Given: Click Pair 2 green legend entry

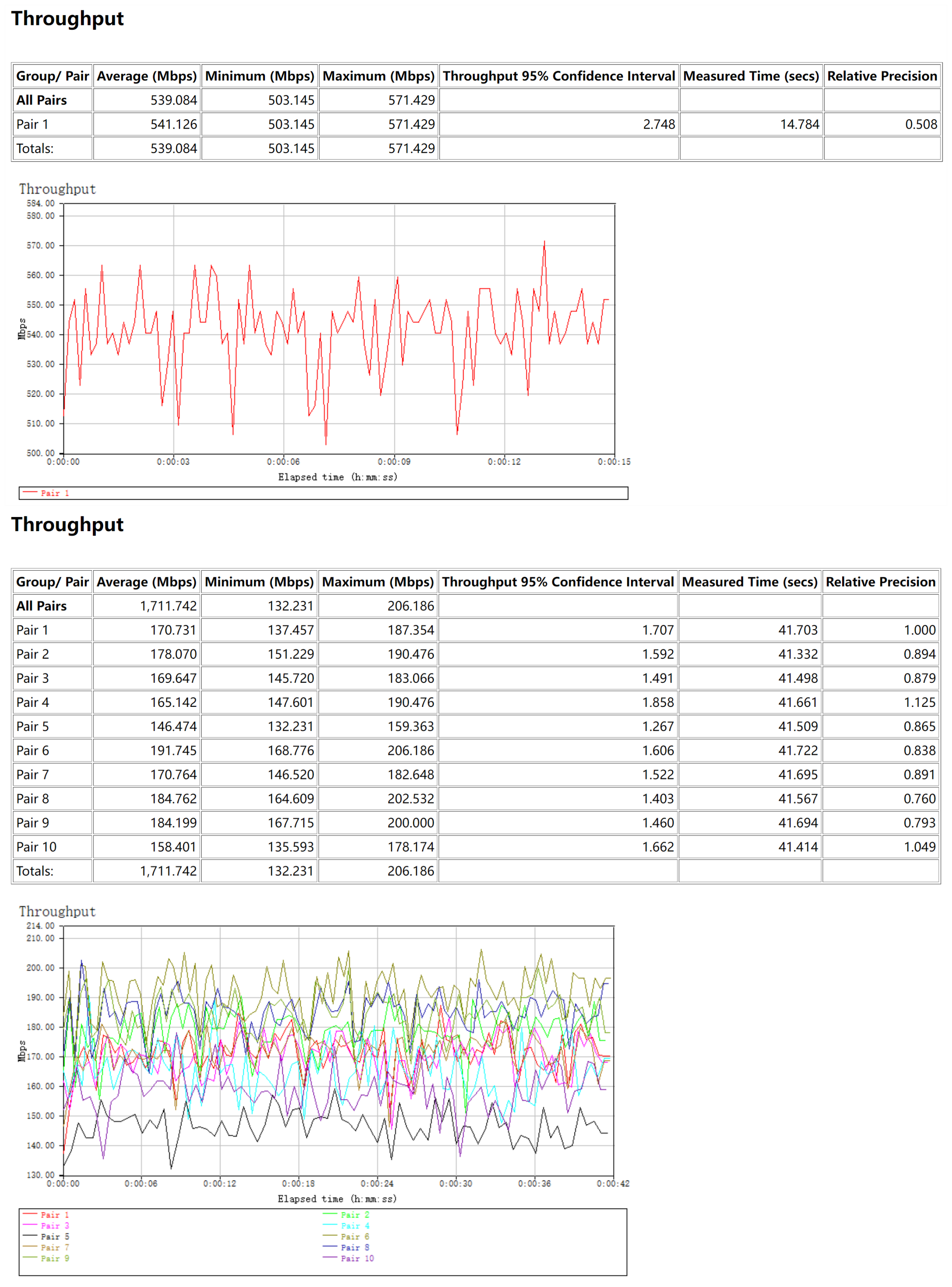Looking at the screenshot, I should [x=354, y=1215].
